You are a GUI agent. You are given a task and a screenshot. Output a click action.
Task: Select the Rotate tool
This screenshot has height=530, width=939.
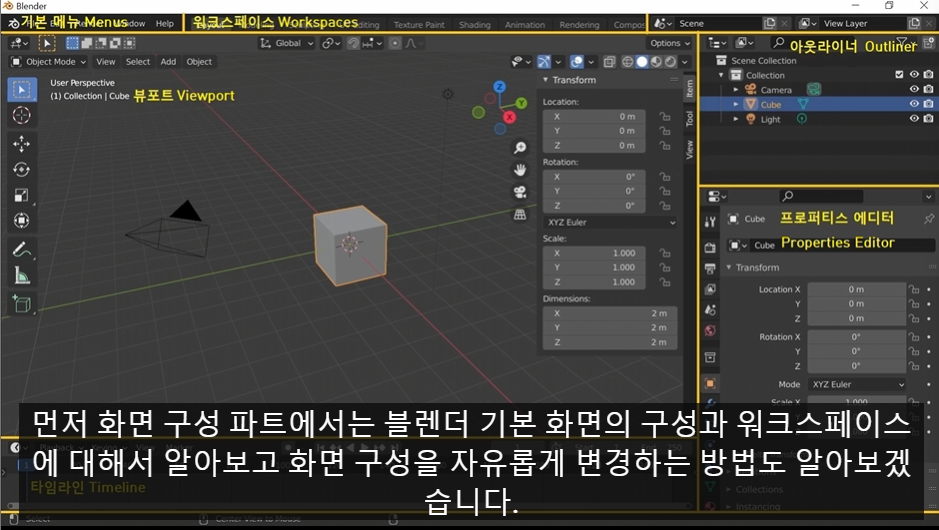(22, 169)
